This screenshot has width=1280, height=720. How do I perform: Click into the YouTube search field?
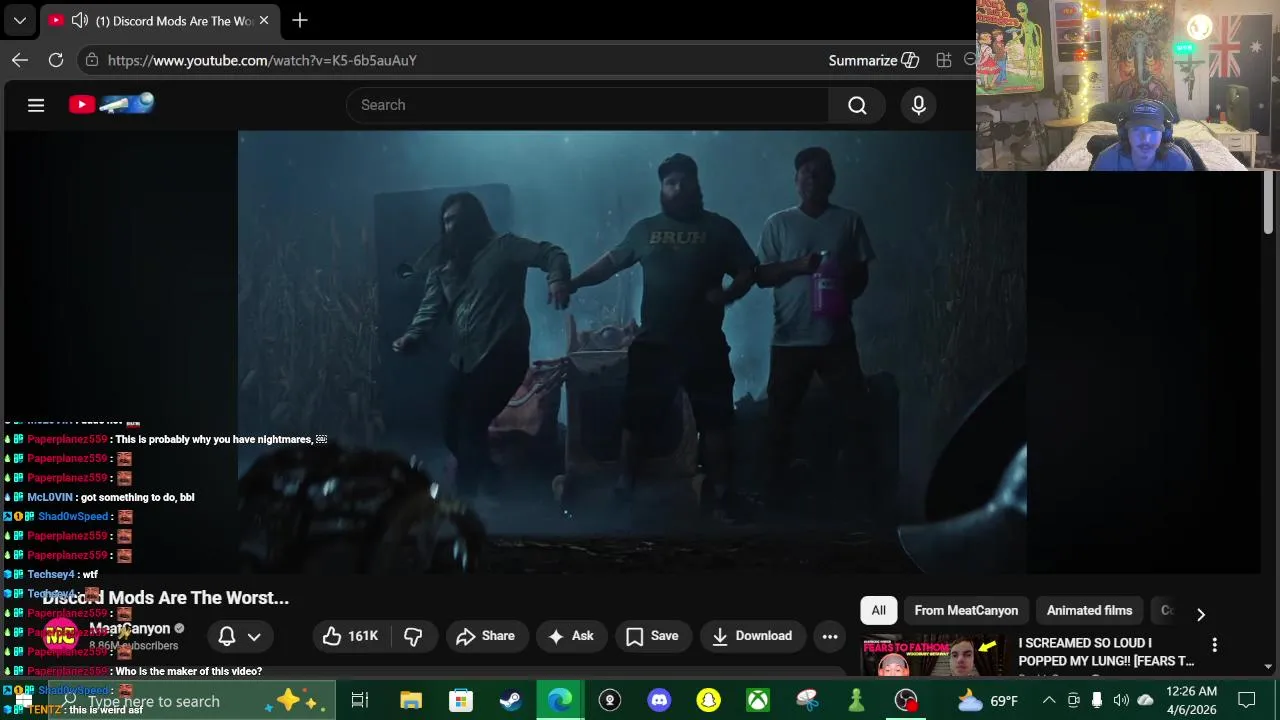[x=588, y=105]
